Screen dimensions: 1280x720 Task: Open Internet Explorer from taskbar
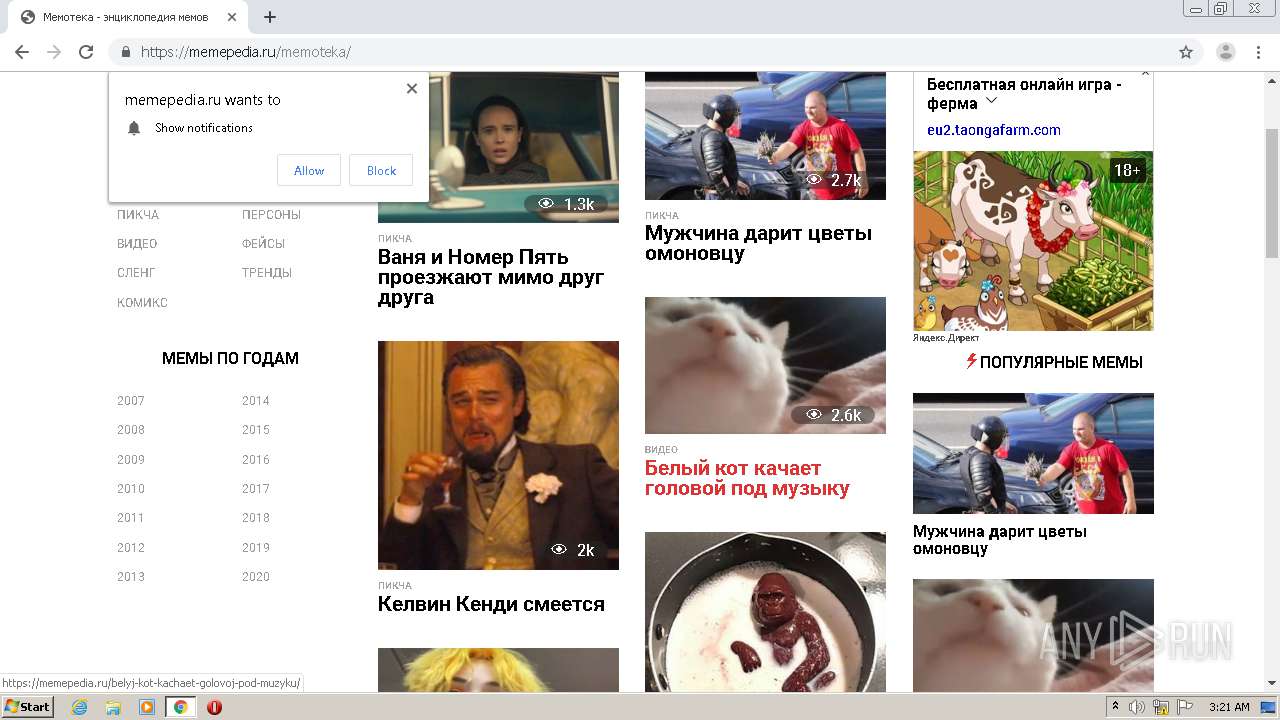coord(79,707)
